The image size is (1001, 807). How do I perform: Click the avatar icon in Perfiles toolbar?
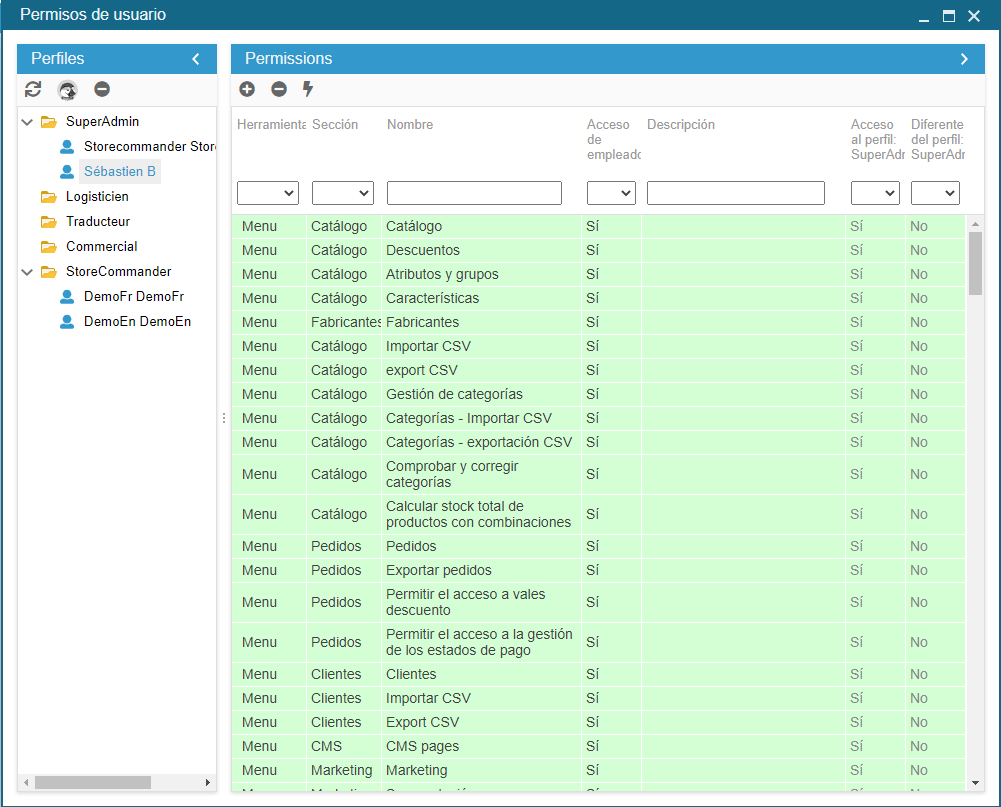pos(67,90)
